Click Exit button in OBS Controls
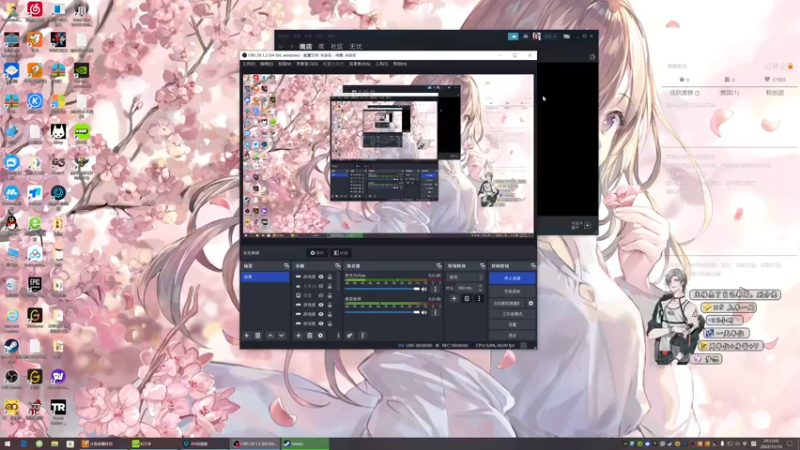Screen dimensions: 800x450 point(512,335)
